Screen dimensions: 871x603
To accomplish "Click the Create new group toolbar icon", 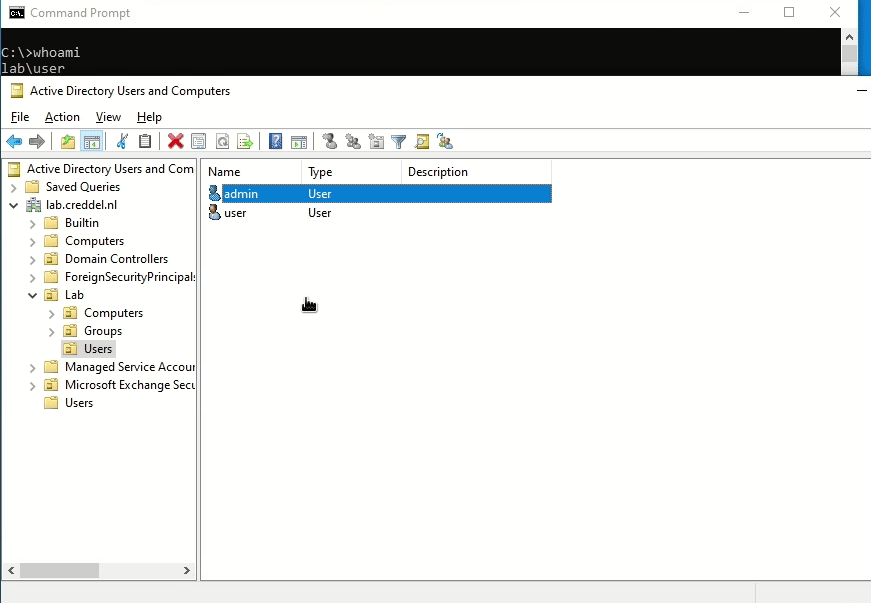I will click(x=353, y=142).
